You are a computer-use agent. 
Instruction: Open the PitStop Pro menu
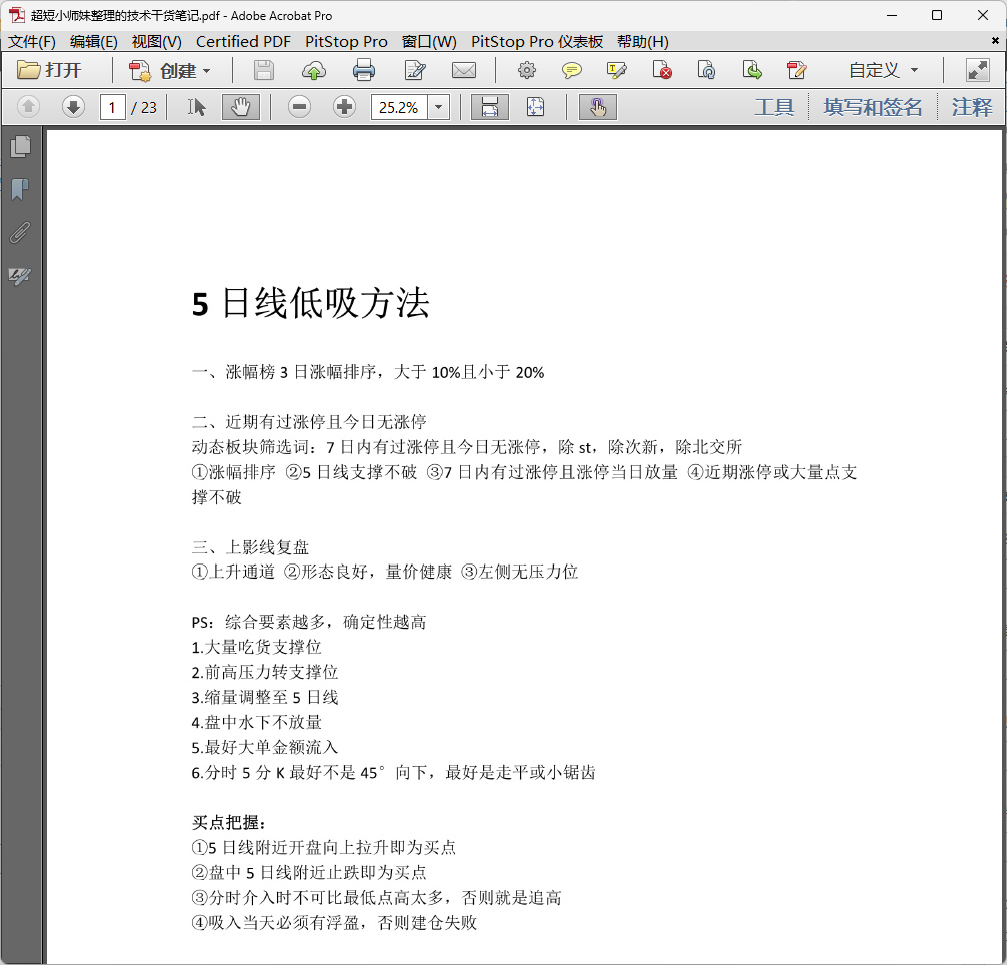(346, 41)
